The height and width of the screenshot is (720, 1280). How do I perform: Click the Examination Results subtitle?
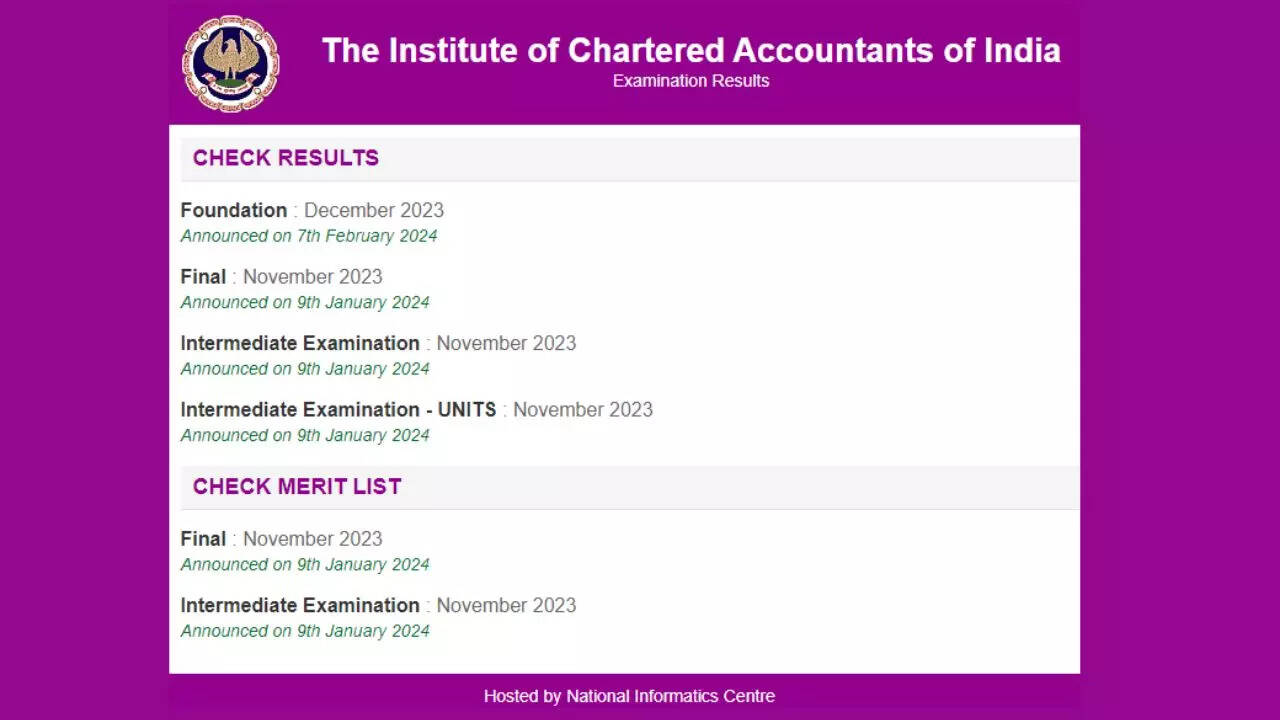click(691, 81)
